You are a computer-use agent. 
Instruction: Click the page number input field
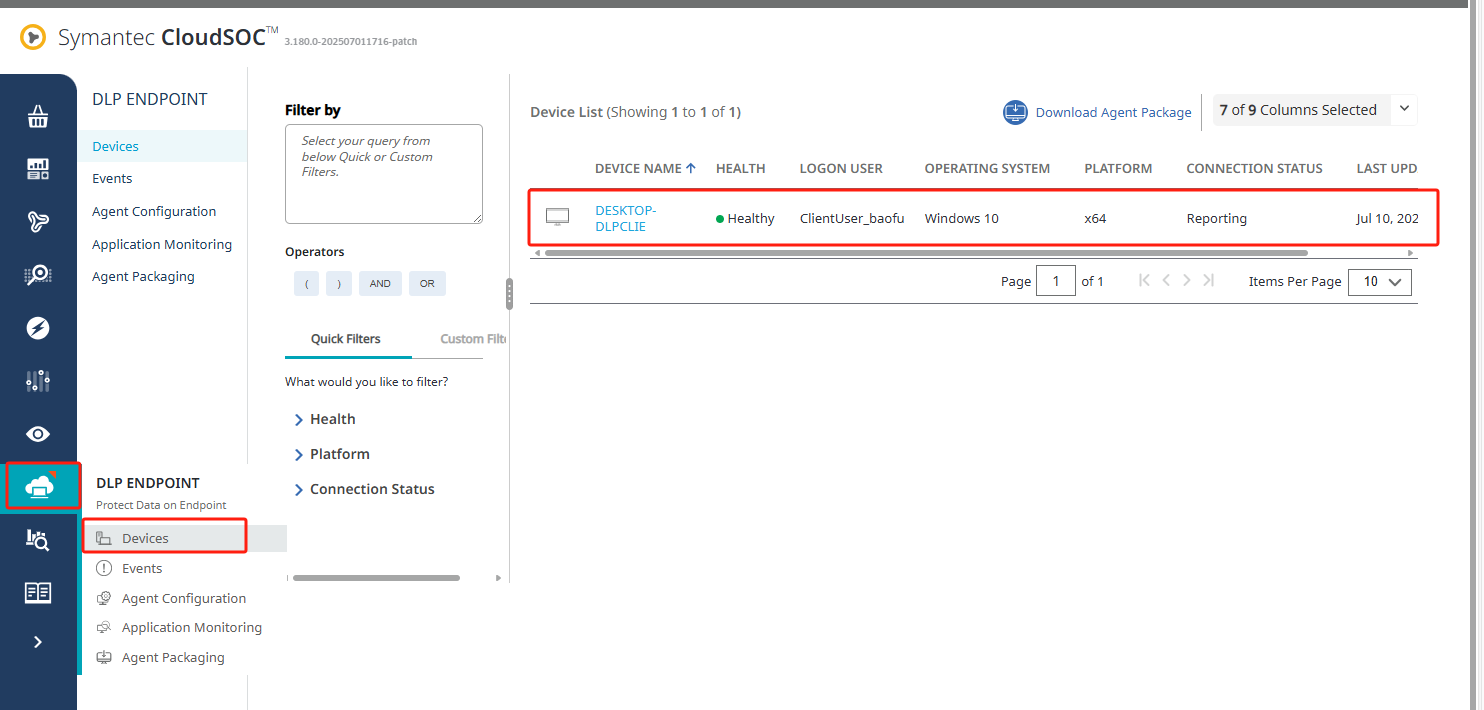click(x=1056, y=281)
